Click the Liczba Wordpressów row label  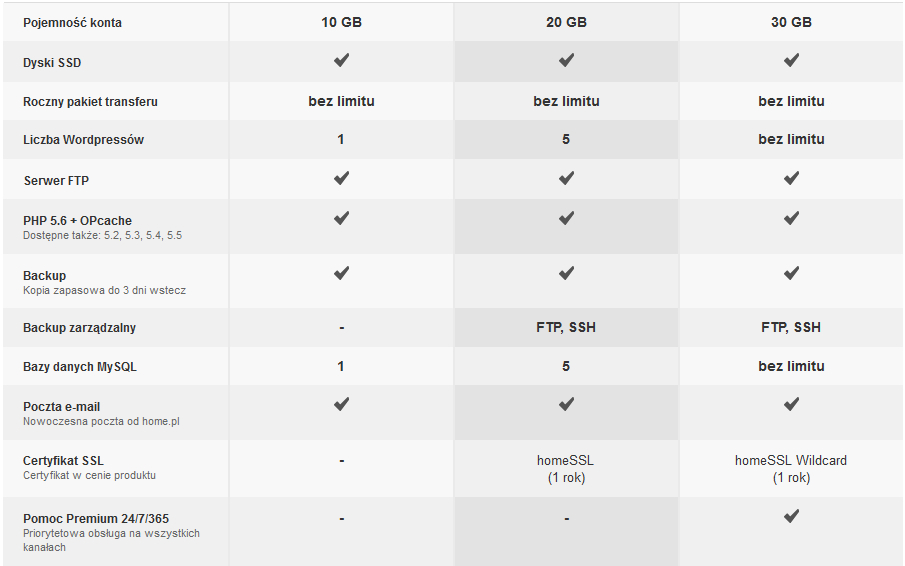pyautogui.click(x=83, y=140)
